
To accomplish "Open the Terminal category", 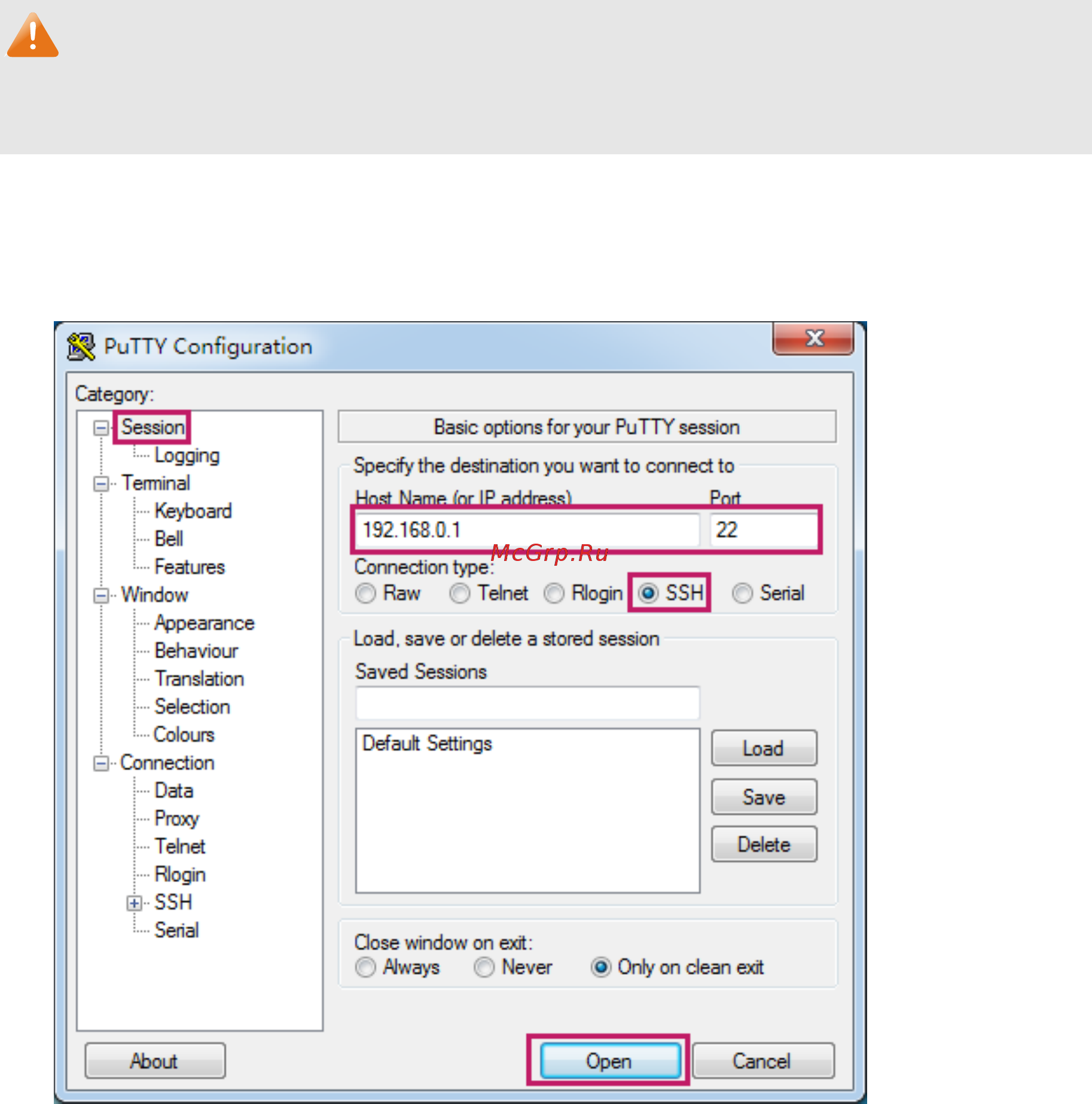I will (x=156, y=483).
